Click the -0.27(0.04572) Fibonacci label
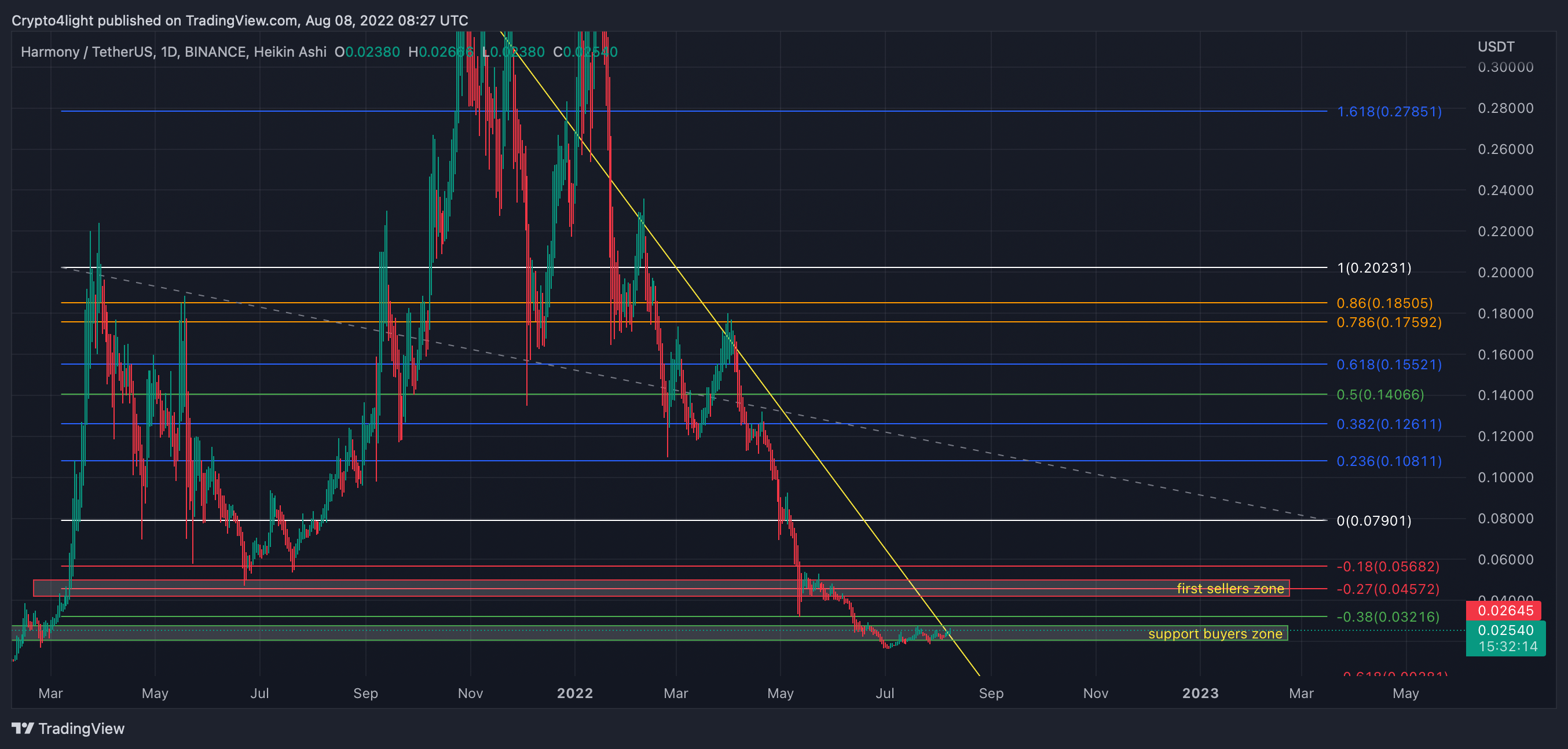Viewport: 1568px width, 749px height. [1388, 589]
